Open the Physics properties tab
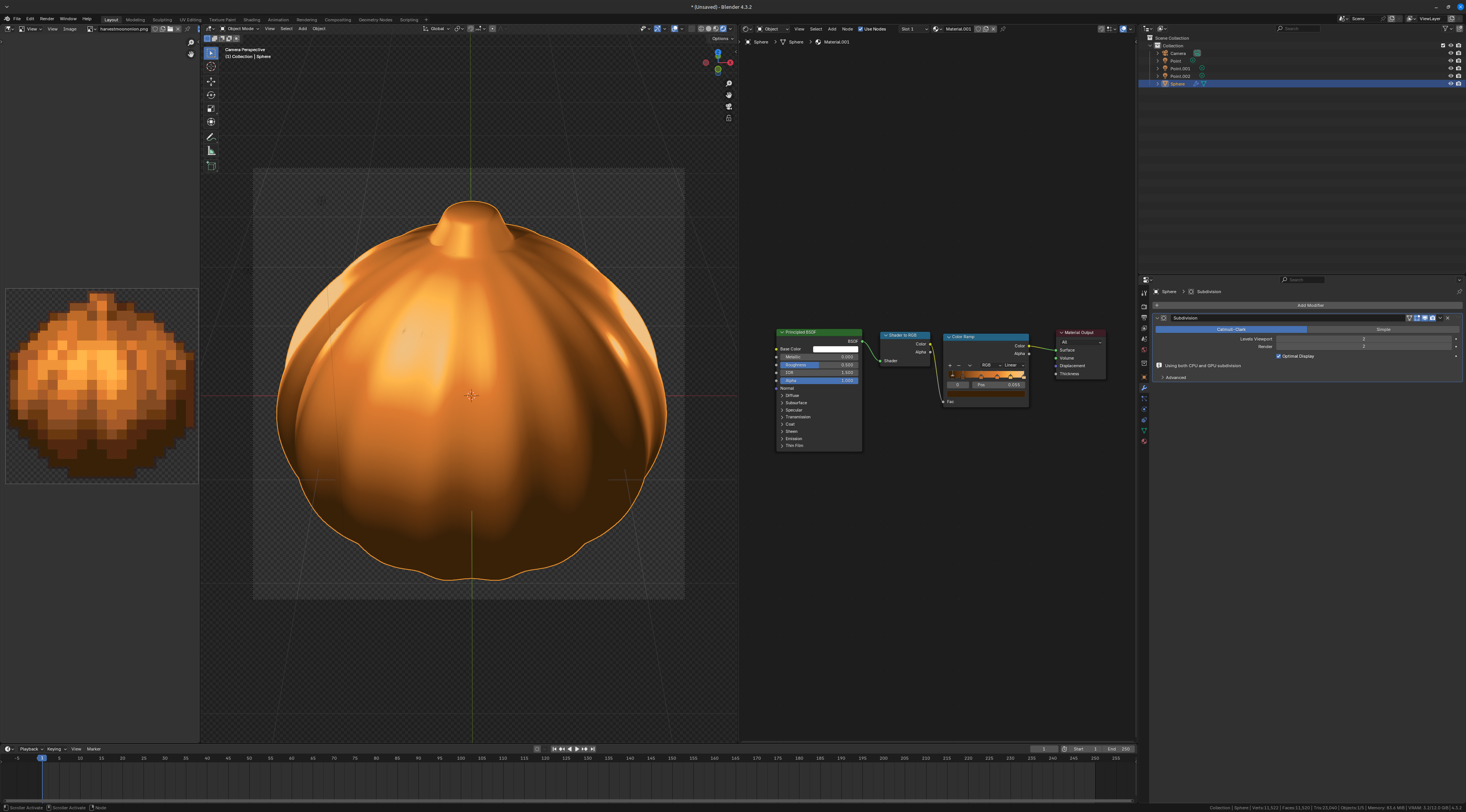The image size is (1466, 812). coord(1144,409)
